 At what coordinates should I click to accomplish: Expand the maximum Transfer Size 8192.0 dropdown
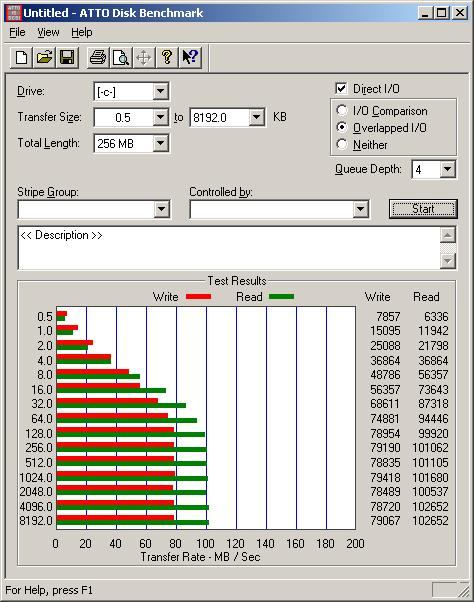pos(256,117)
